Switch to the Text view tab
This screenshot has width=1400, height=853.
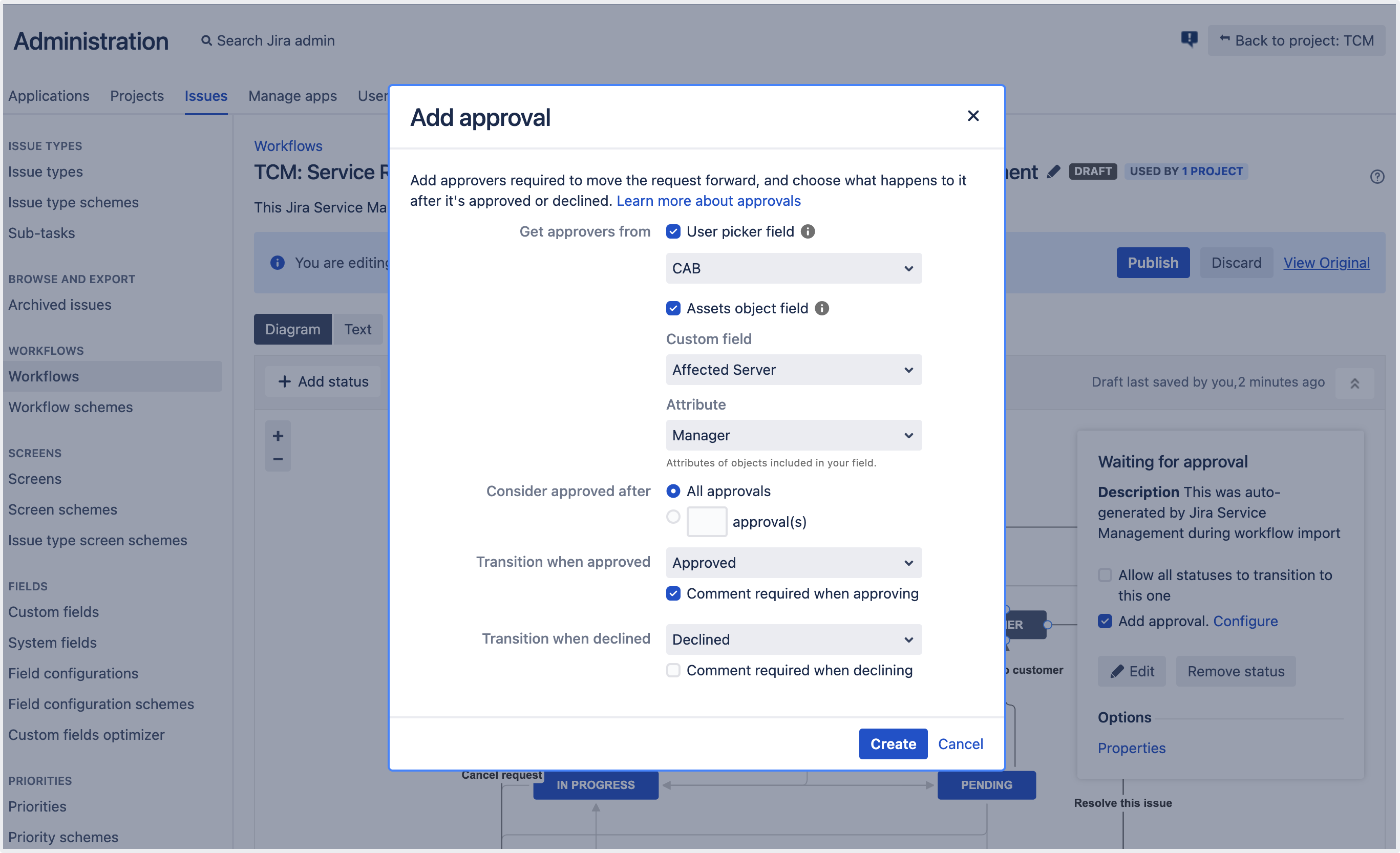[357, 329]
